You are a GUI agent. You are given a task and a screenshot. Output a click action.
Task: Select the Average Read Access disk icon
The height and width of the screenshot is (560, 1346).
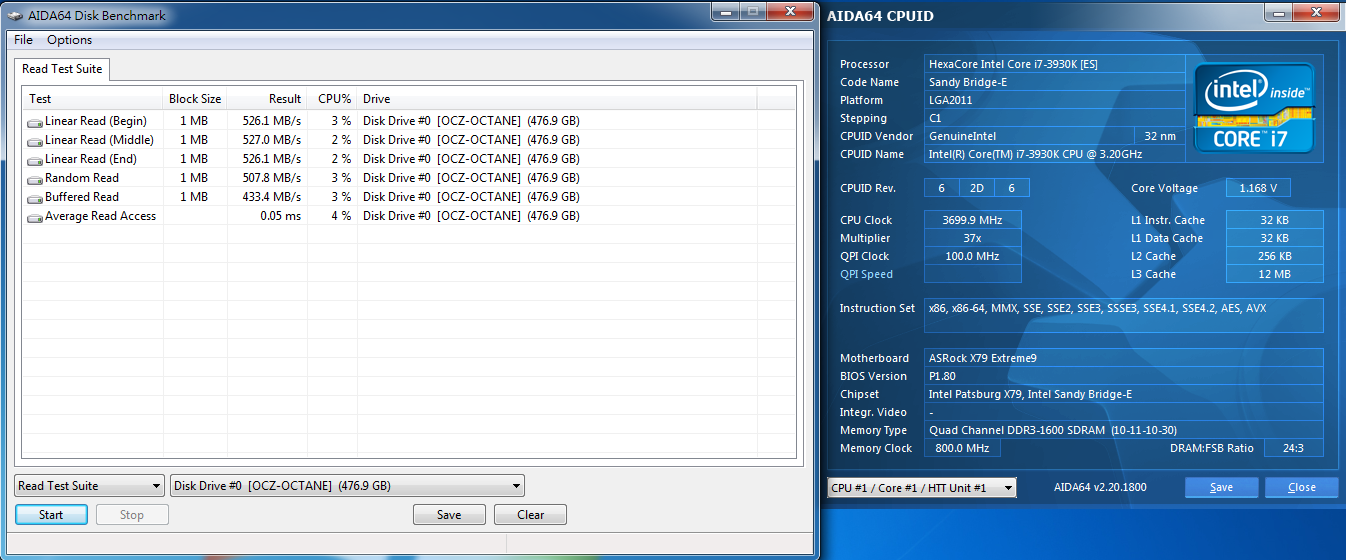pyautogui.click(x=35, y=217)
